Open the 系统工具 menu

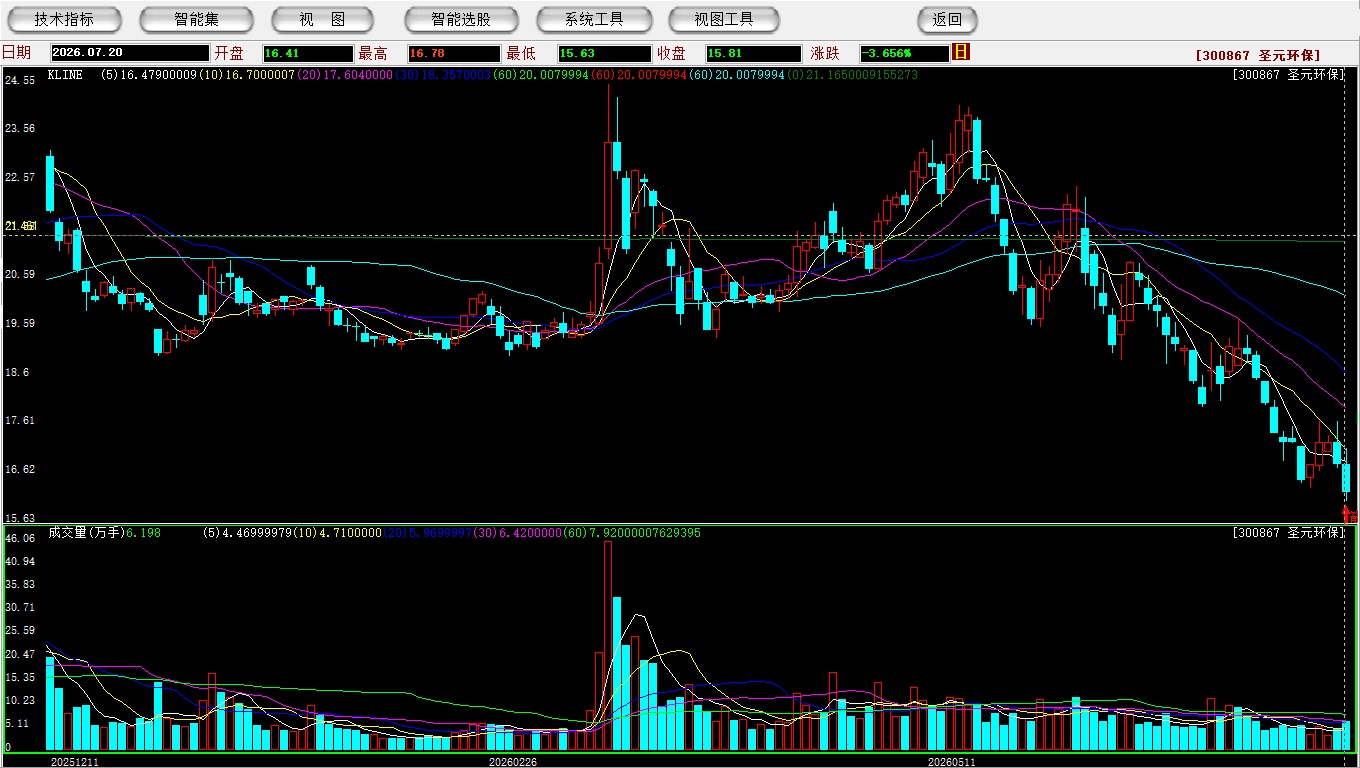coord(594,19)
